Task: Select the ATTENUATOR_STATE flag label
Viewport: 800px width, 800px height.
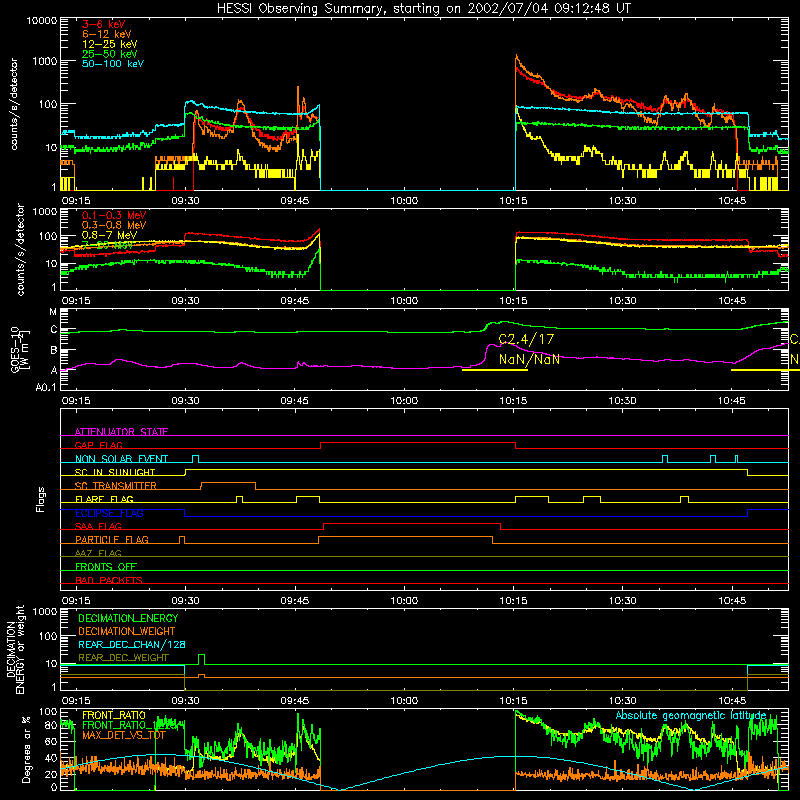Action: pyautogui.click(x=121, y=432)
